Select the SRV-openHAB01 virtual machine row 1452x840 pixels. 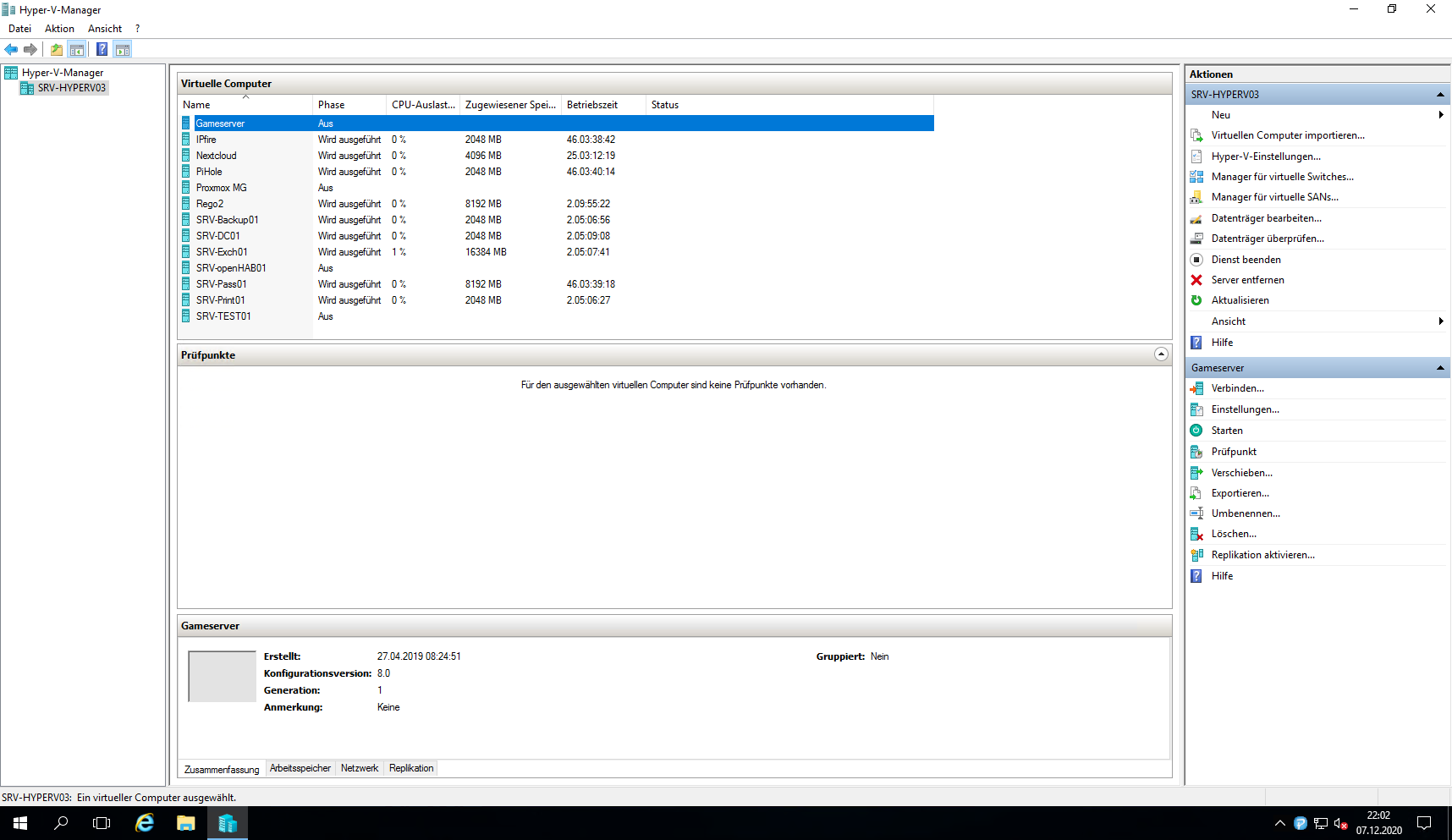[557, 268]
